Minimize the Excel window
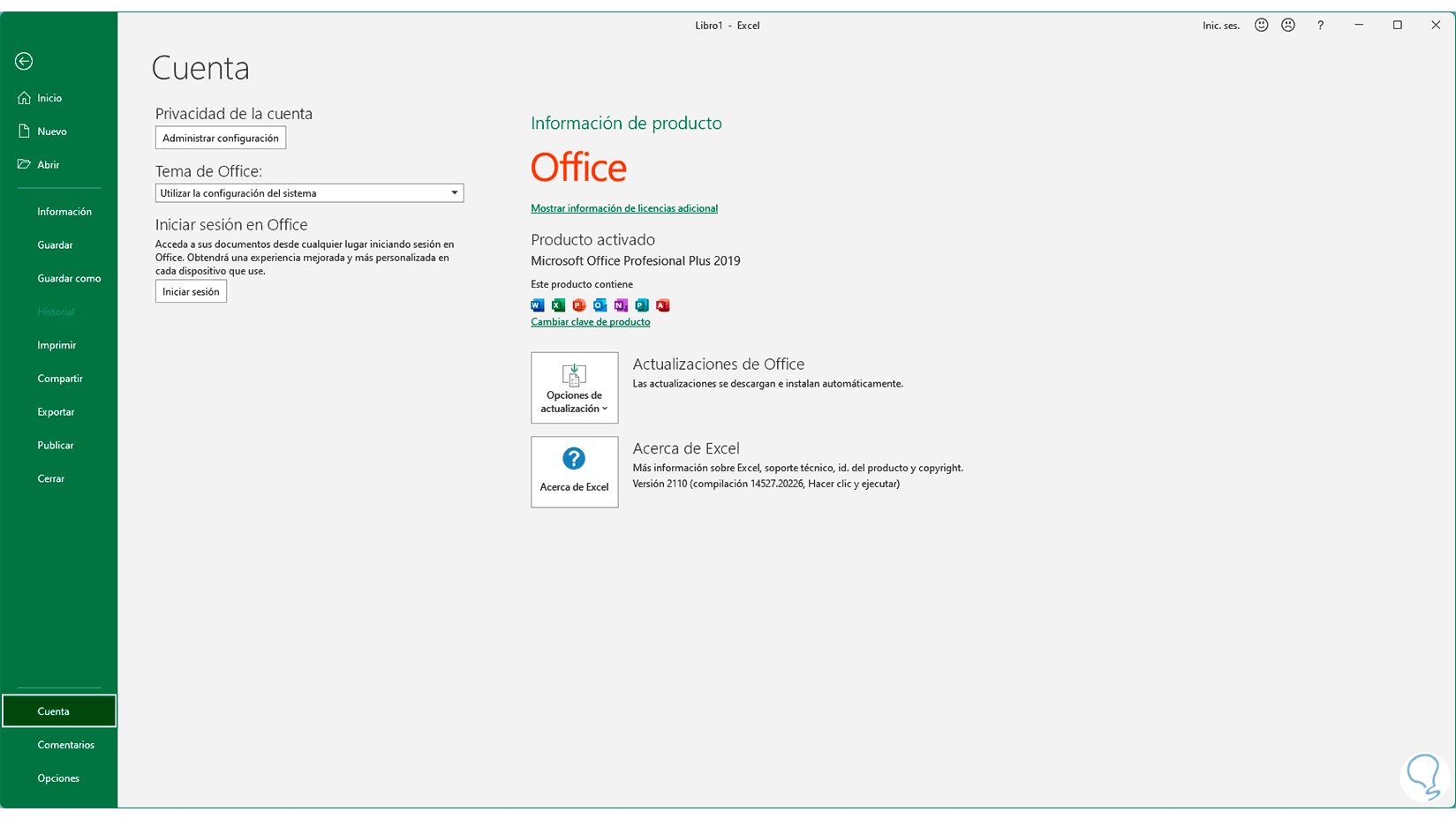The image size is (1456, 819). coord(1359,26)
